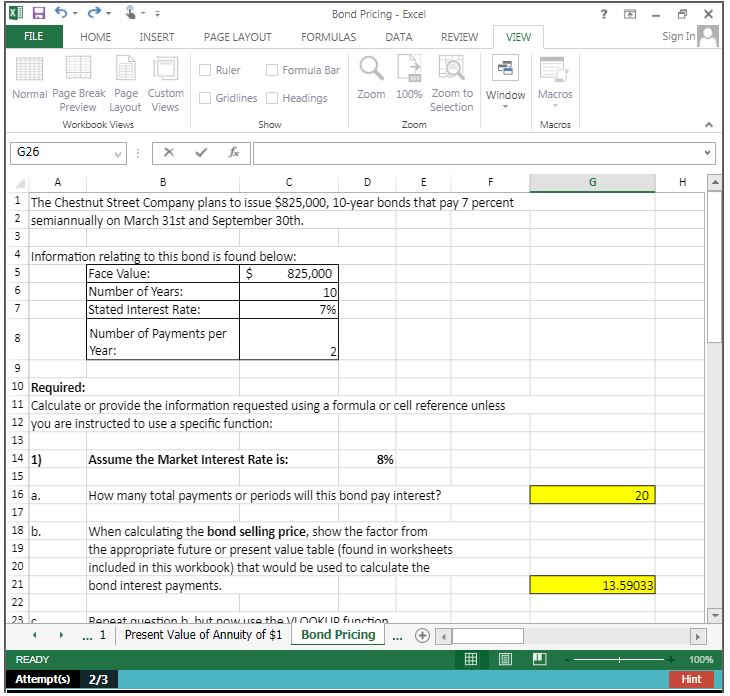The width and height of the screenshot is (730, 696).
Task: Click Zoom to Selection
Action: [451, 84]
